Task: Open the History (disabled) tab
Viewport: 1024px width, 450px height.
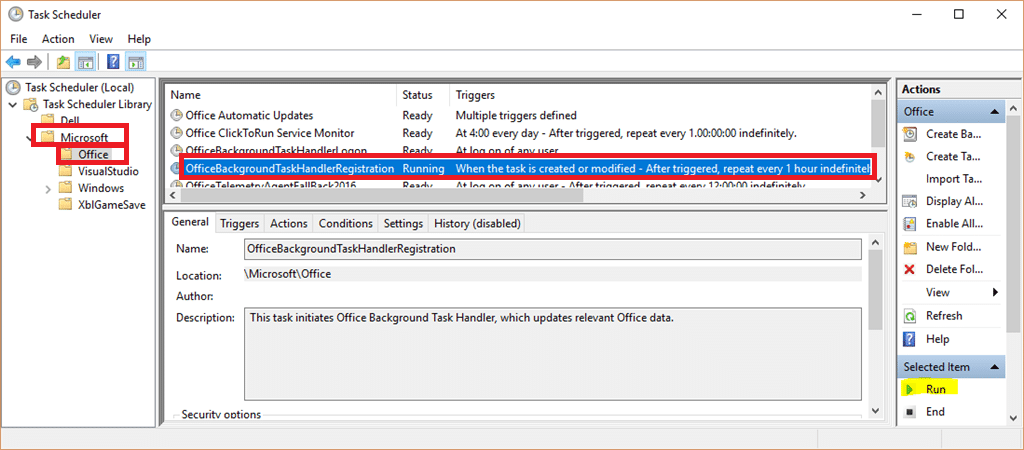Action: point(478,223)
